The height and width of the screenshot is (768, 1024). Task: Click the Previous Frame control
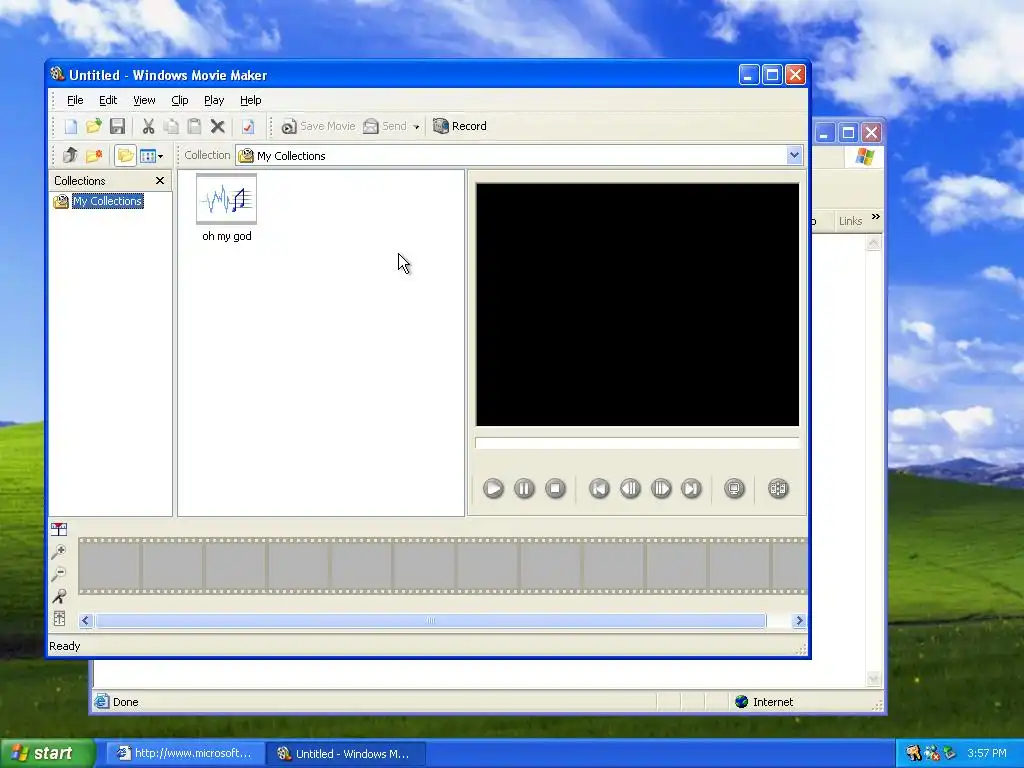(630, 488)
